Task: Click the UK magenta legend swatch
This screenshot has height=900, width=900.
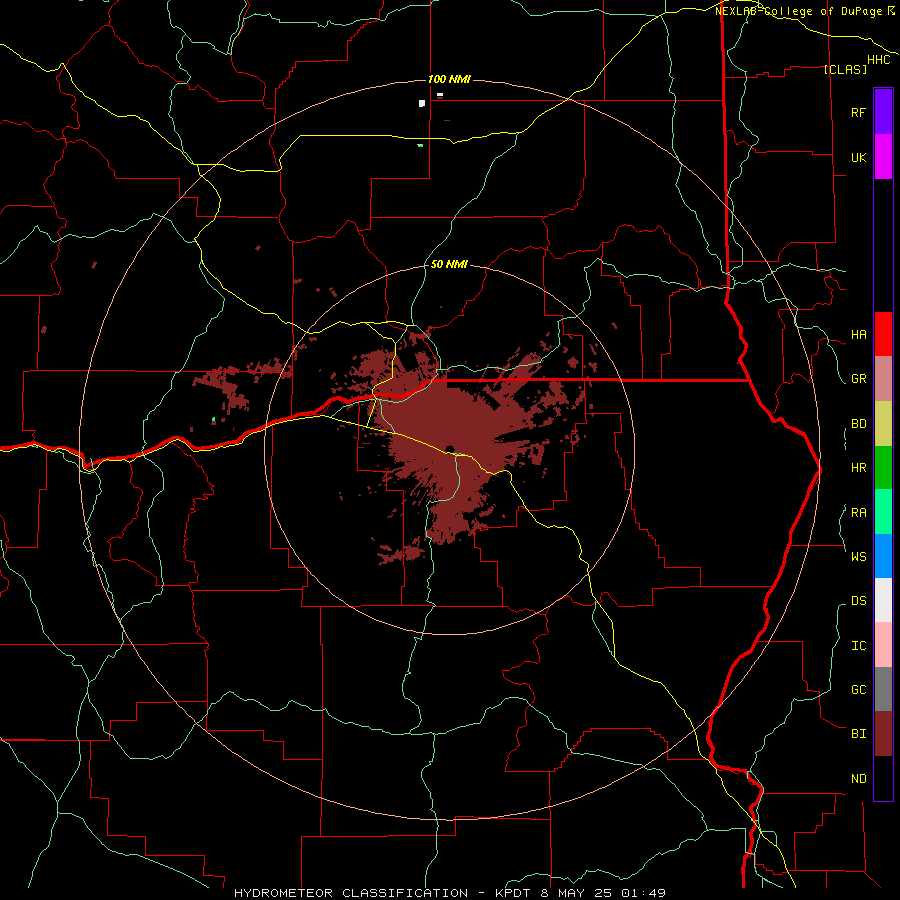Action: 883,157
